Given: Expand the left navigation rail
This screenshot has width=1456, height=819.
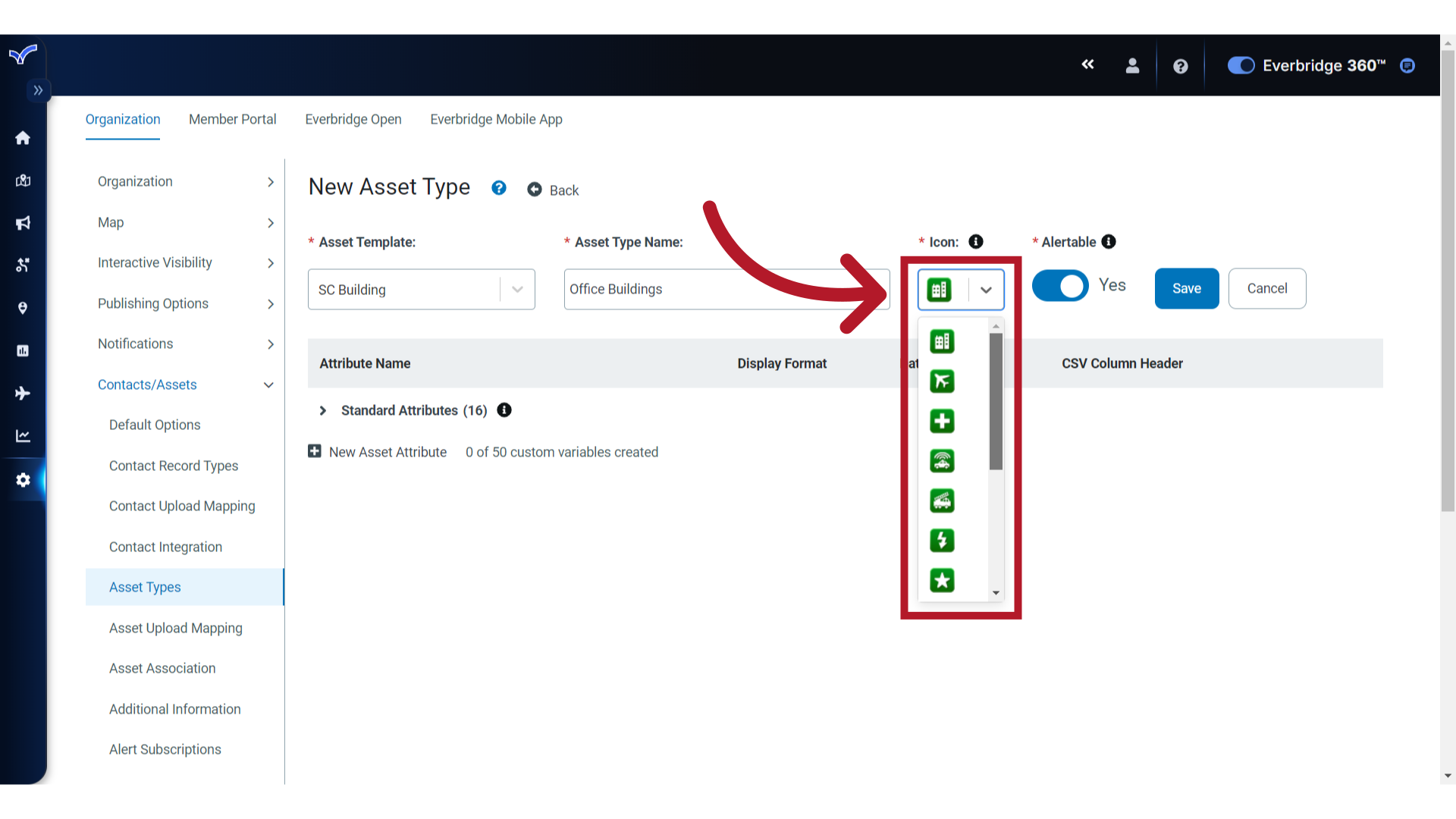Looking at the screenshot, I should (38, 90).
